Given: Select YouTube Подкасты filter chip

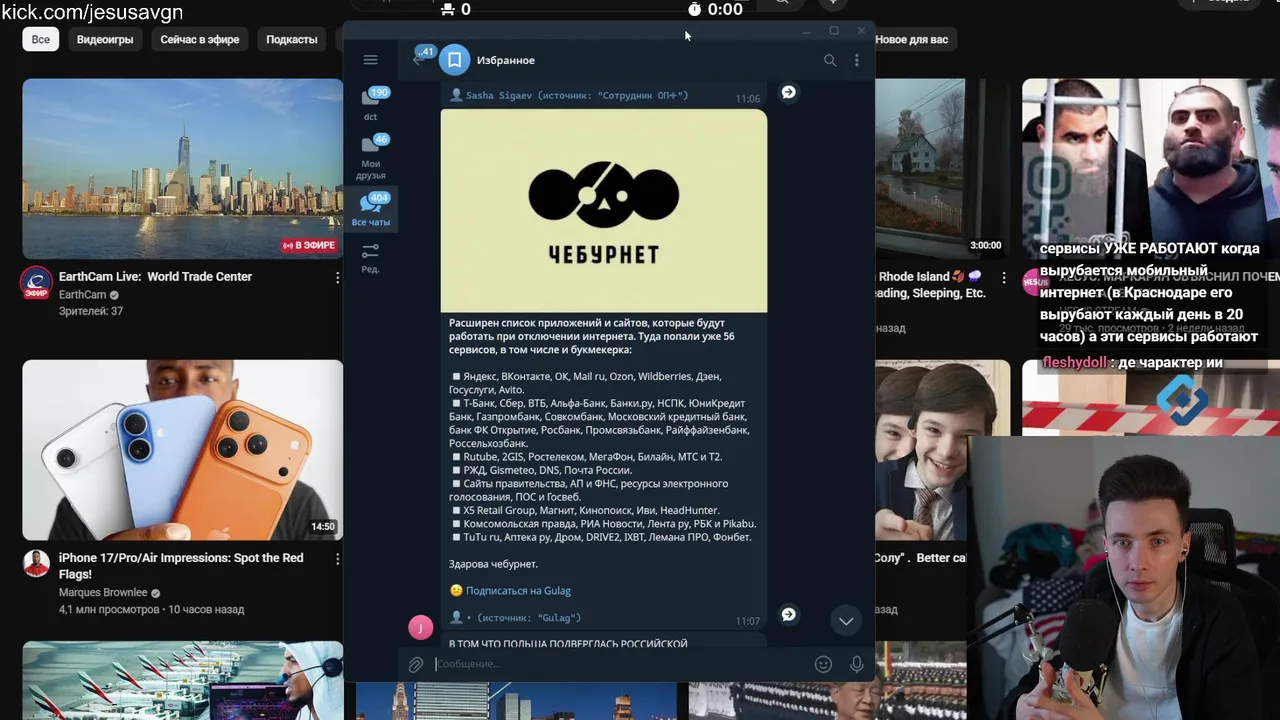Looking at the screenshot, I should pos(292,39).
